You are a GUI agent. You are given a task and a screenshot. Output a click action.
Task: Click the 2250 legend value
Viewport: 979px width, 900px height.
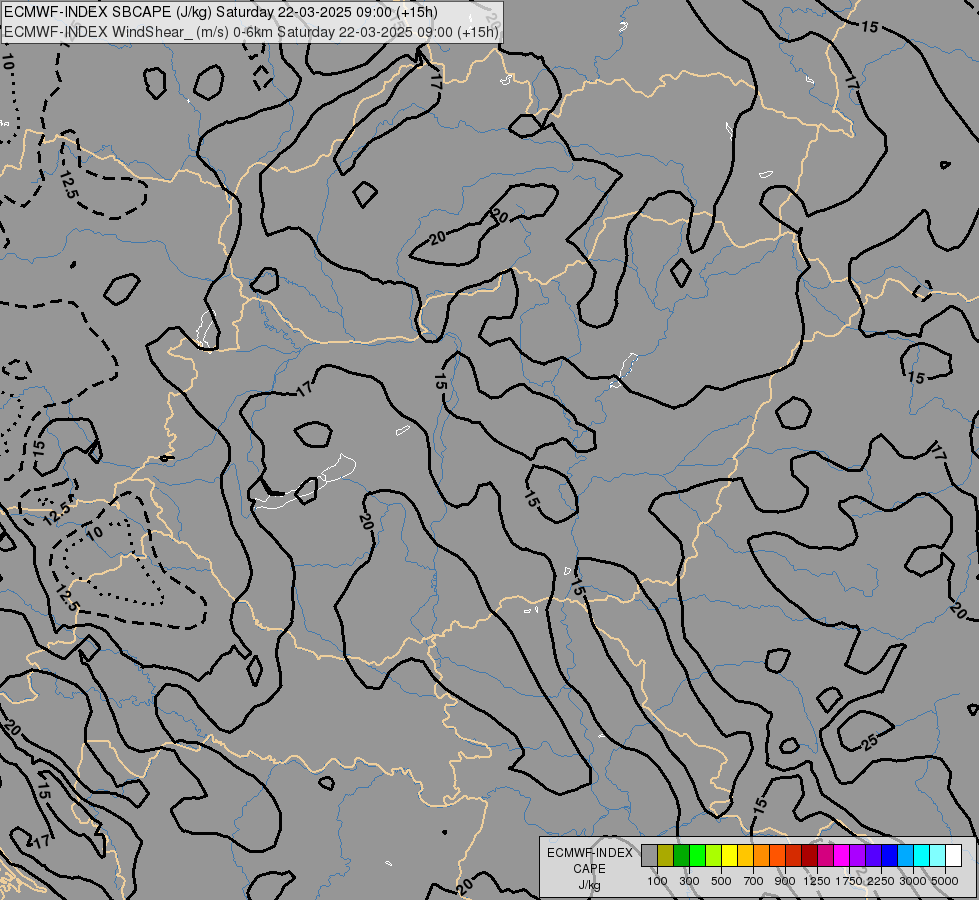pyautogui.click(x=881, y=881)
